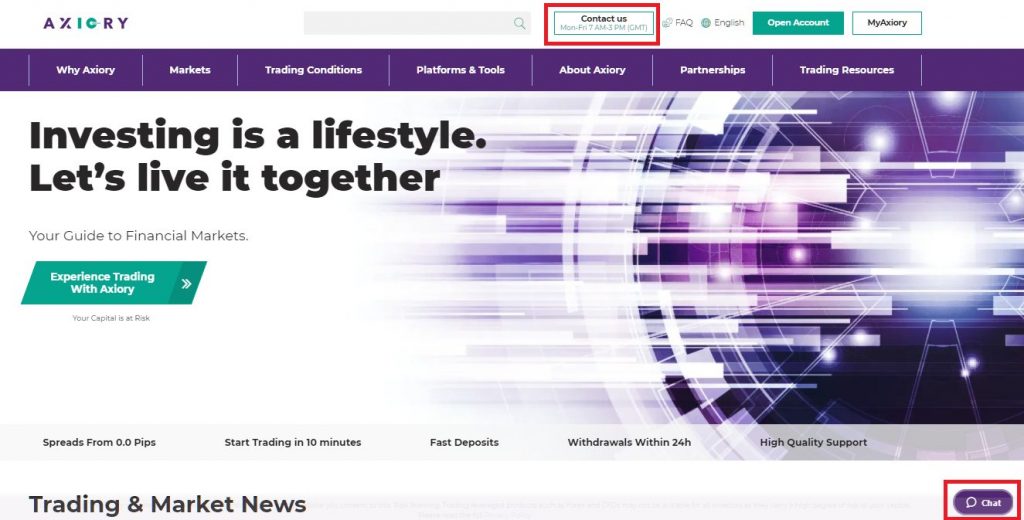Click Your Guide to Financial Markets text
Image resolution: width=1024 pixels, height=520 pixels.
(138, 236)
